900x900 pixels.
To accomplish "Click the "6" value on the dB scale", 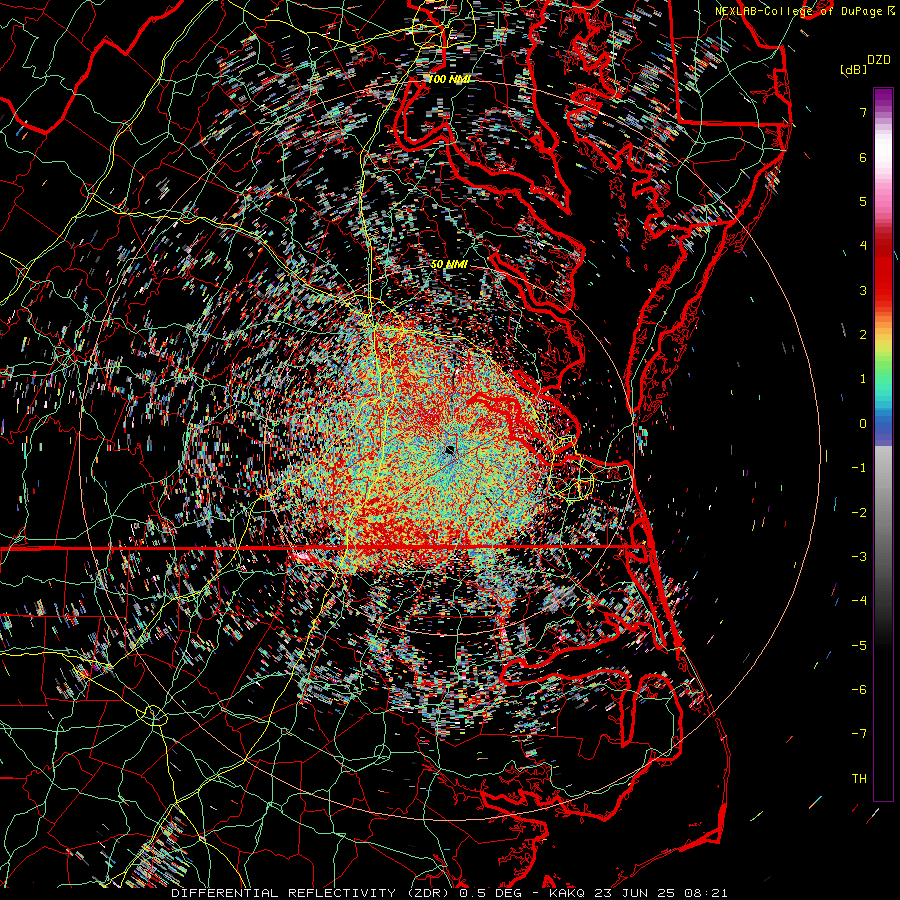I will [863, 157].
